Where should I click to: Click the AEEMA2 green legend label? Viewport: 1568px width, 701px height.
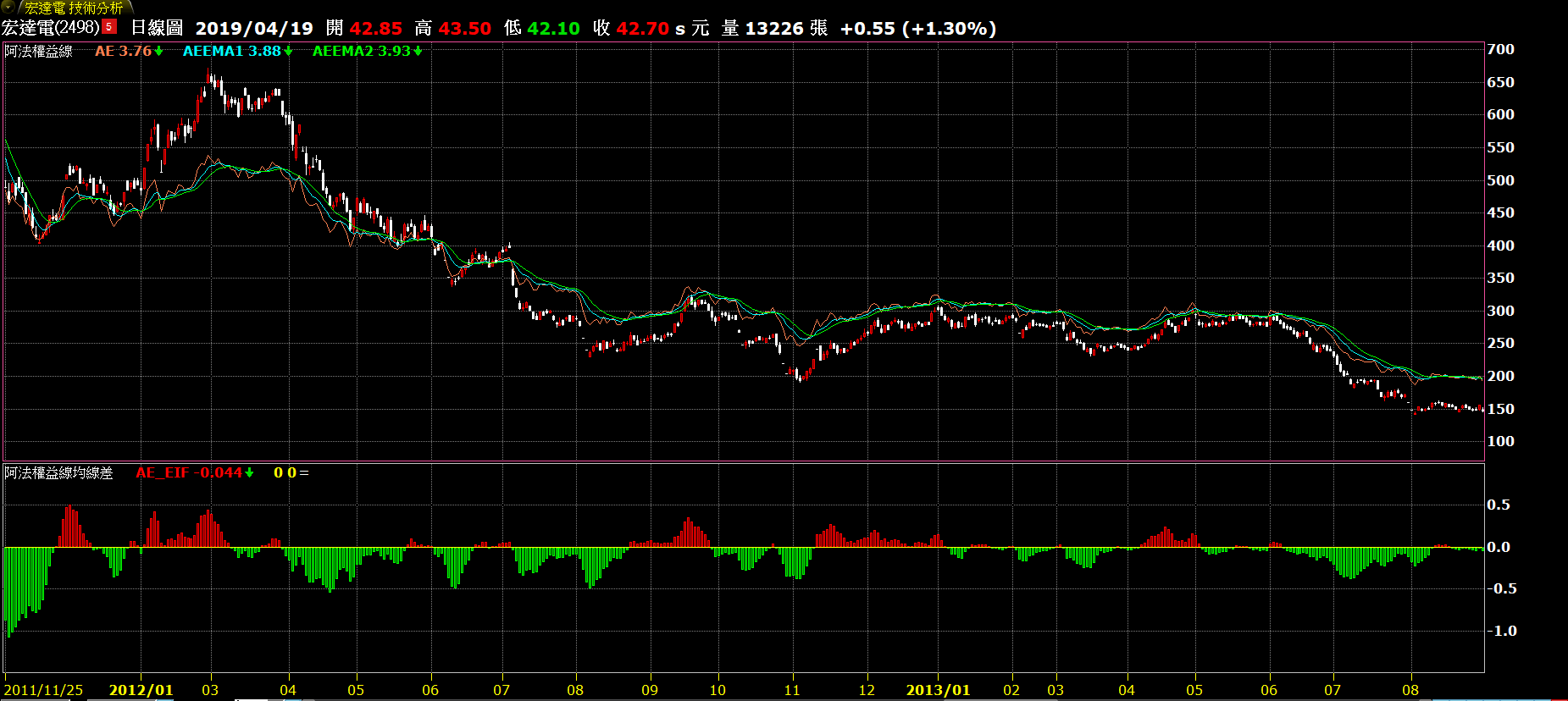point(343,52)
